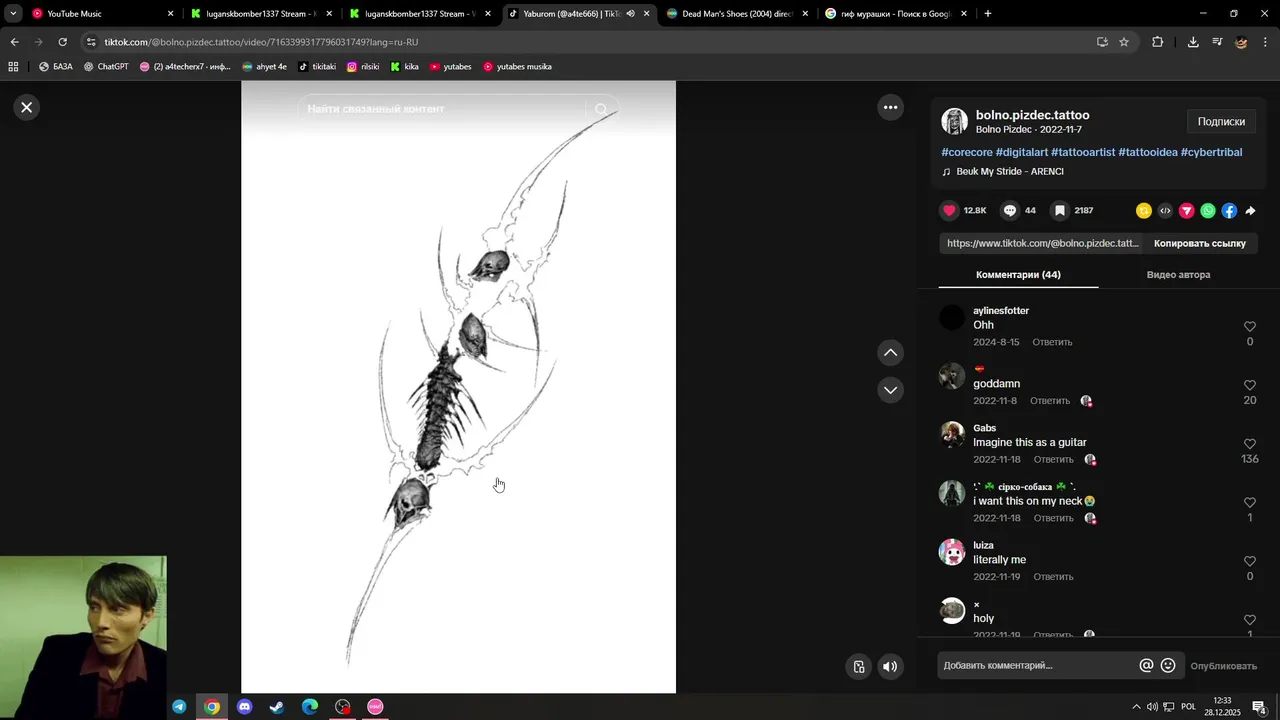Screen dimensions: 1280x720
Task: Switch to the гиф мурашки Google search tab
Action: point(896,14)
